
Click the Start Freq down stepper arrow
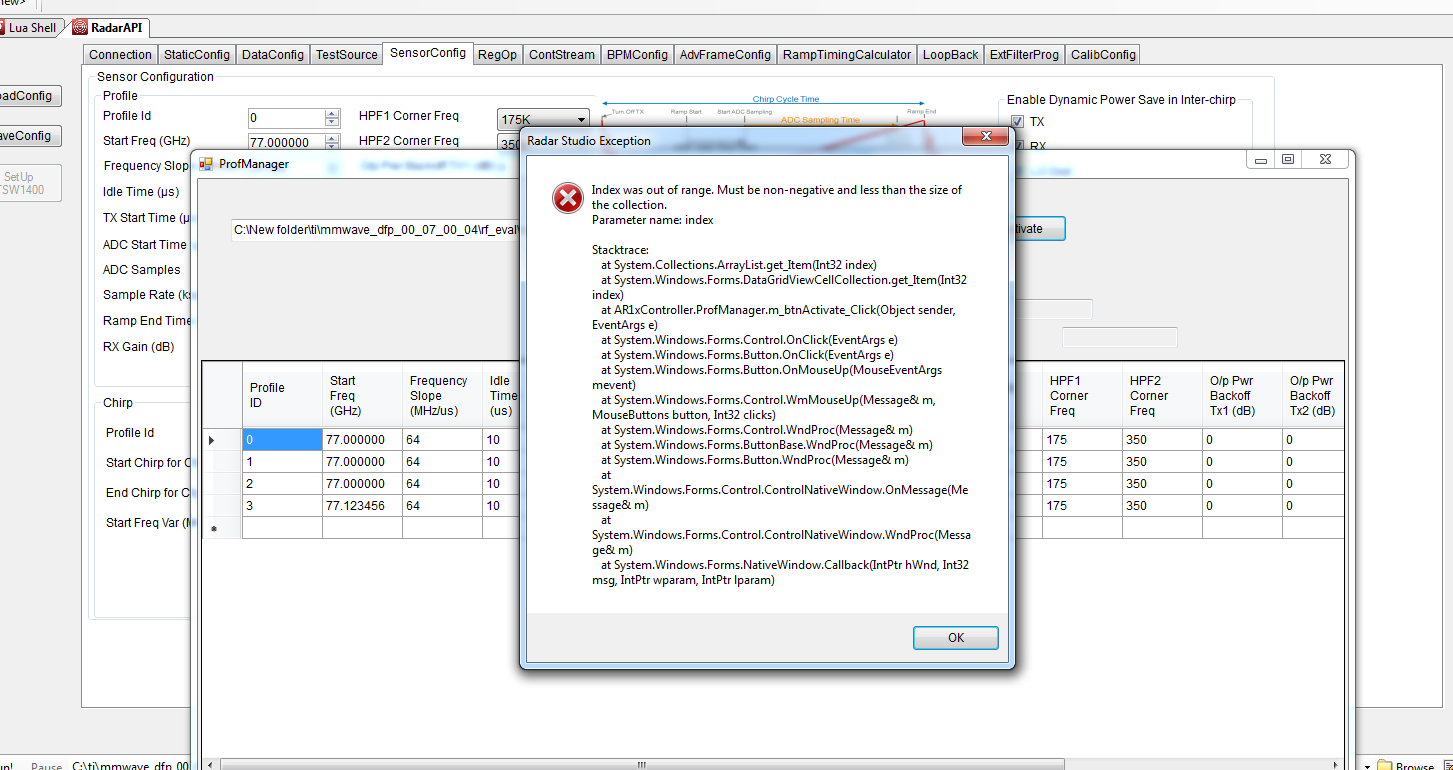click(332, 146)
